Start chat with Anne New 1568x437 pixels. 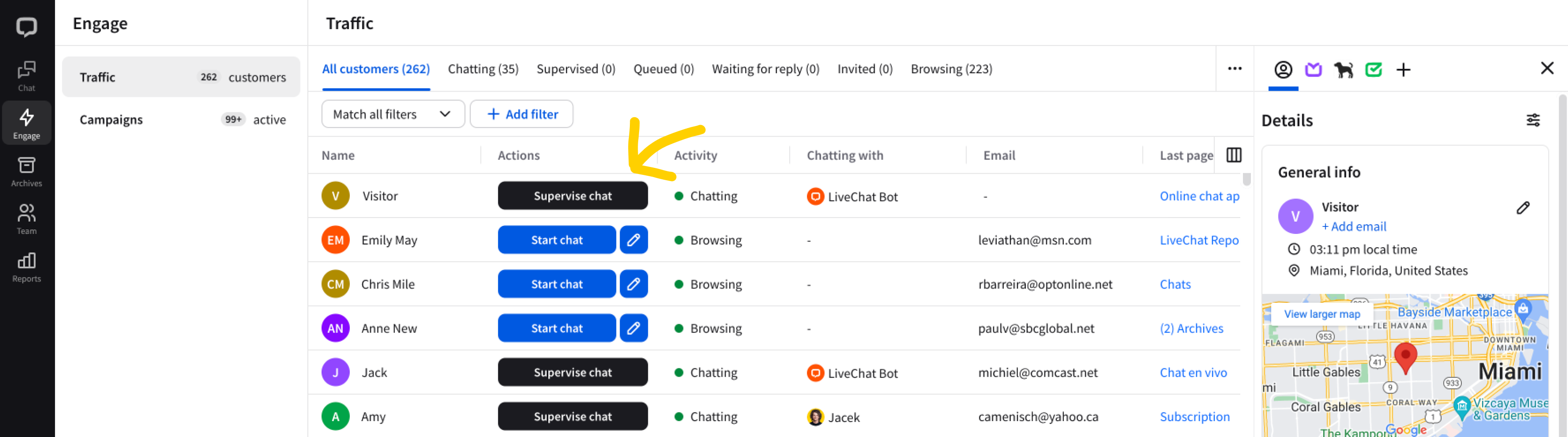[x=556, y=328]
